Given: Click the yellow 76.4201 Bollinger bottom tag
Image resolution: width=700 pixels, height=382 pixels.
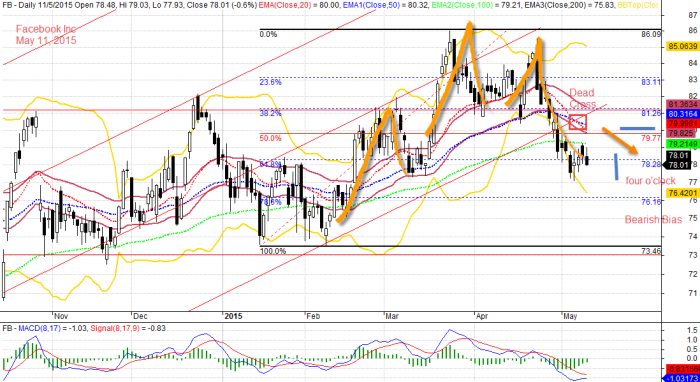Looking at the screenshot, I should coord(682,193).
